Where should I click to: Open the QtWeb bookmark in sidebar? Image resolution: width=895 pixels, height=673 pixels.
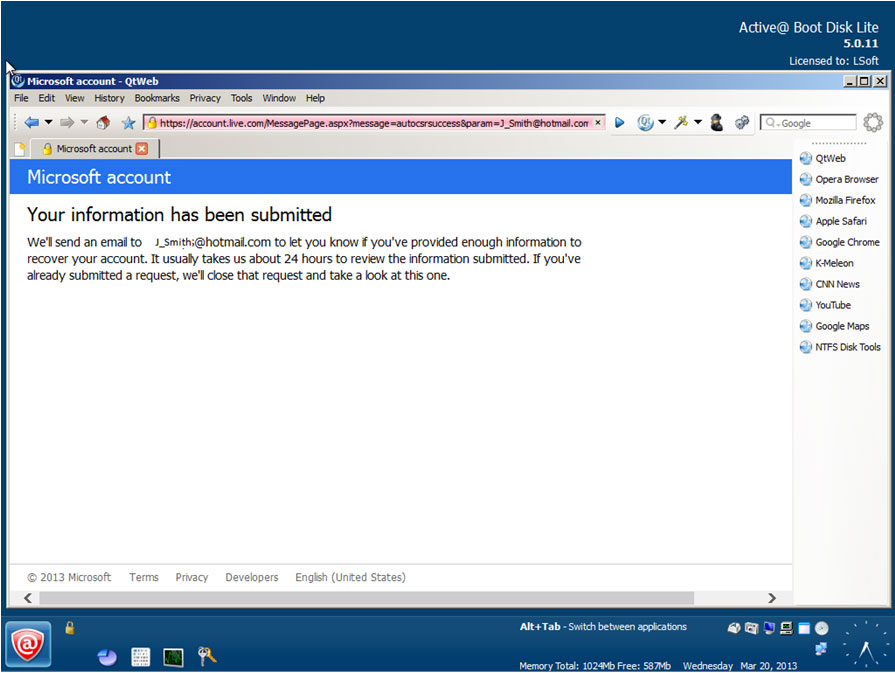pos(823,158)
